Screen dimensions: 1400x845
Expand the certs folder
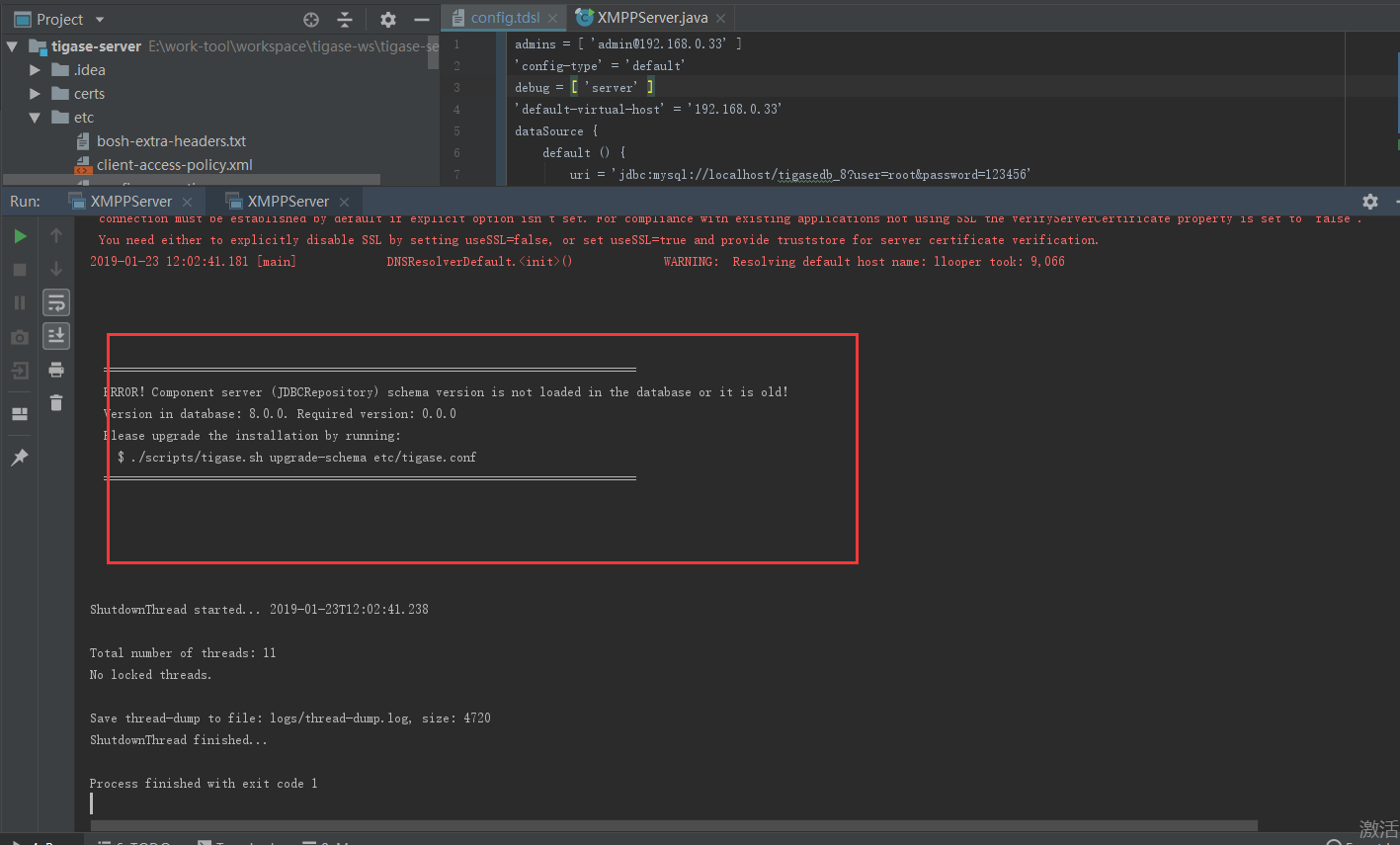tap(35, 94)
